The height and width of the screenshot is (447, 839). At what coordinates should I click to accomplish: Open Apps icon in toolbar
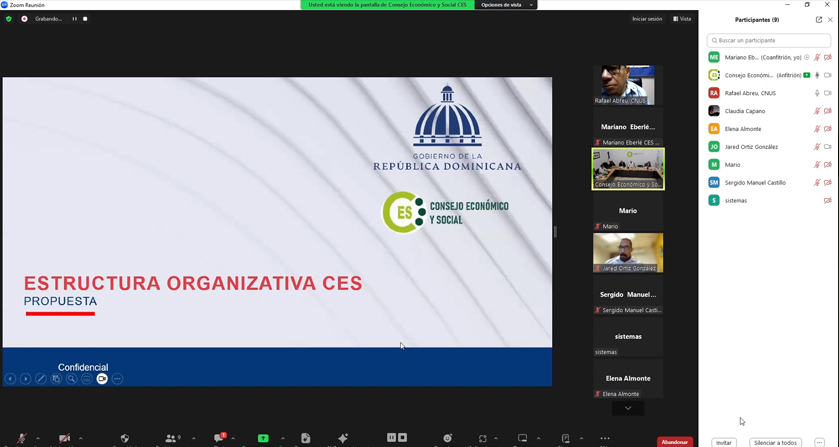tap(483, 438)
